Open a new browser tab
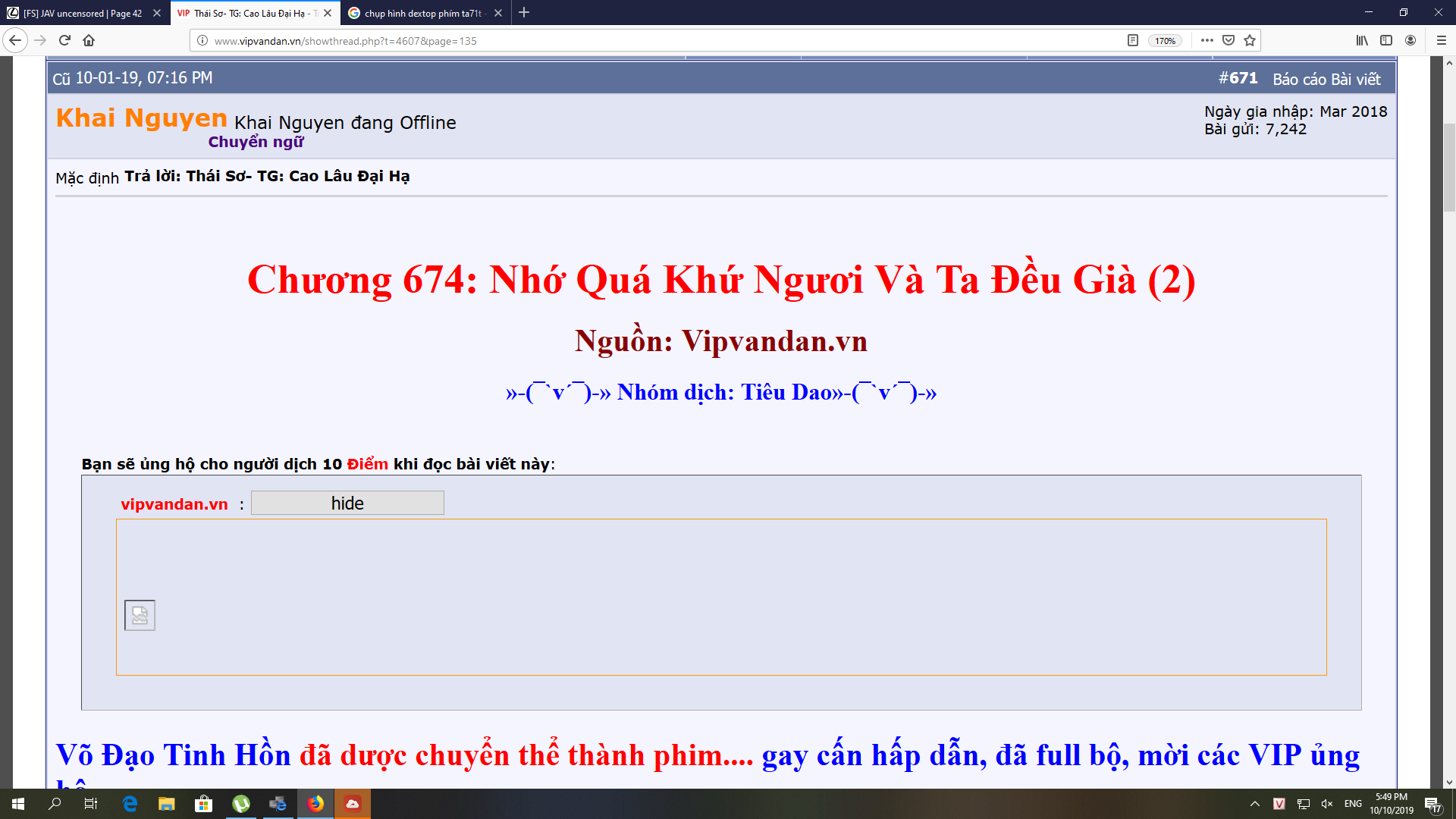Image resolution: width=1456 pixels, height=819 pixels. tap(524, 13)
